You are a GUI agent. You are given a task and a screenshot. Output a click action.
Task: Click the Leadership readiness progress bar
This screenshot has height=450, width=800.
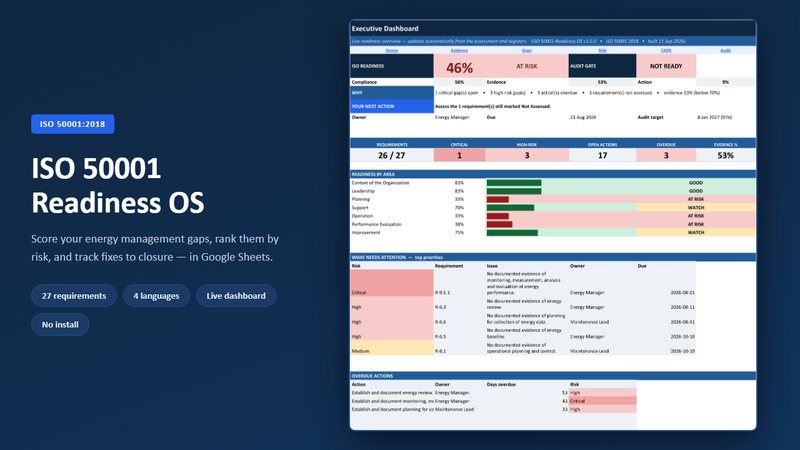tap(514, 191)
